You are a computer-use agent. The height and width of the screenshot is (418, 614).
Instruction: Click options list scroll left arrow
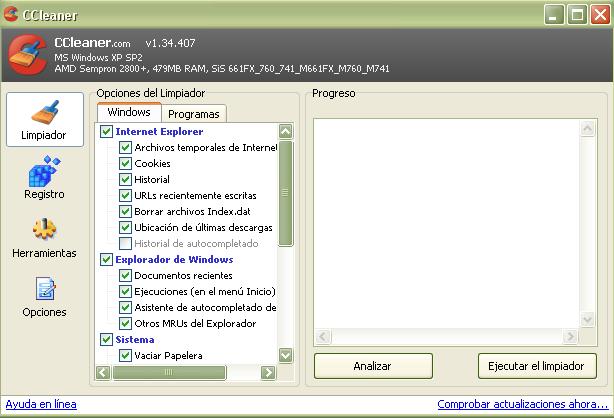click(x=103, y=372)
